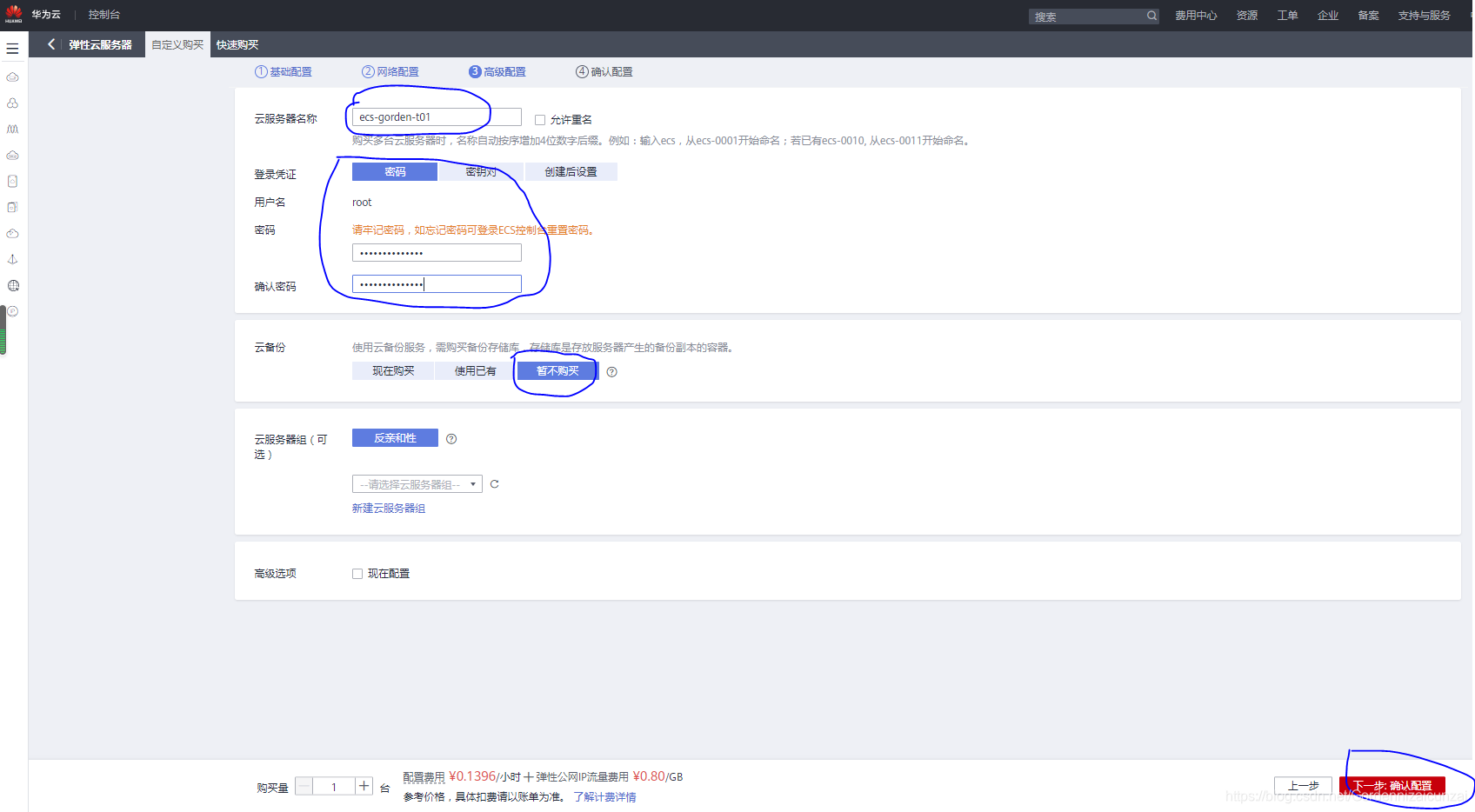Go back using the left arrow icon
This screenshot has width=1475, height=812.
[x=51, y=44]
